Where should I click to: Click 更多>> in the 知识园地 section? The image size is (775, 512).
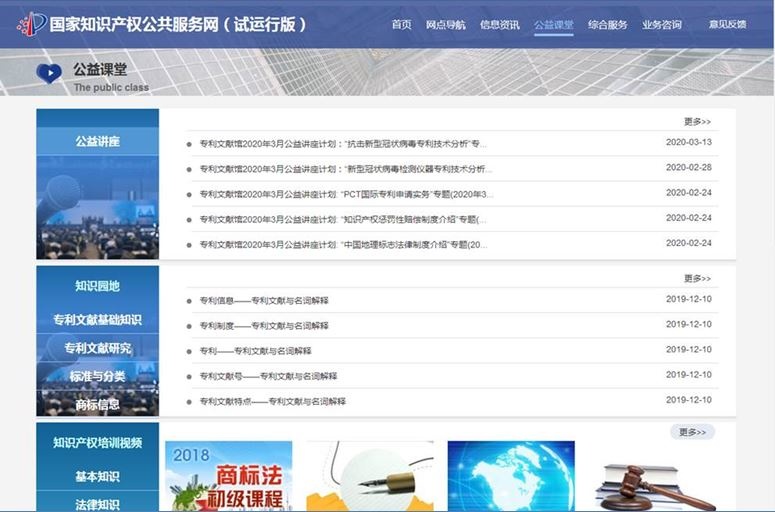click(x=697, y=278)
